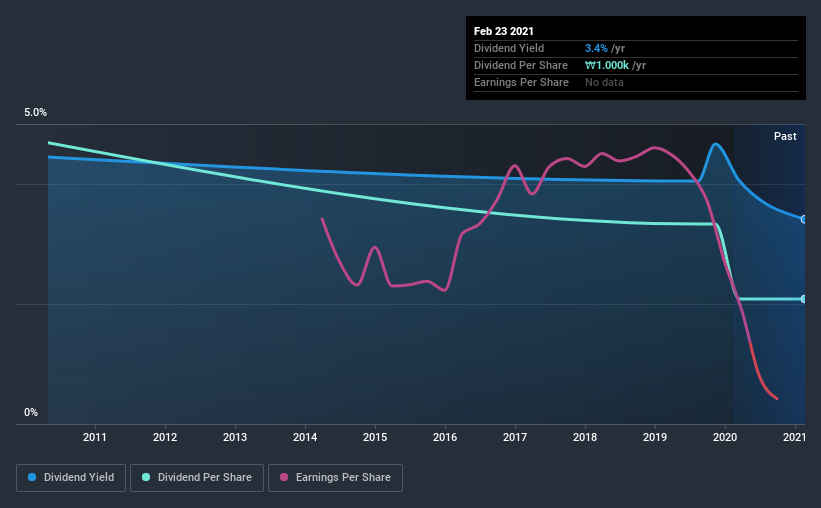The image size is (821, 508).
Task: Click the pink Earnings Per Share legend dot
Action: [x=284, y=477]
